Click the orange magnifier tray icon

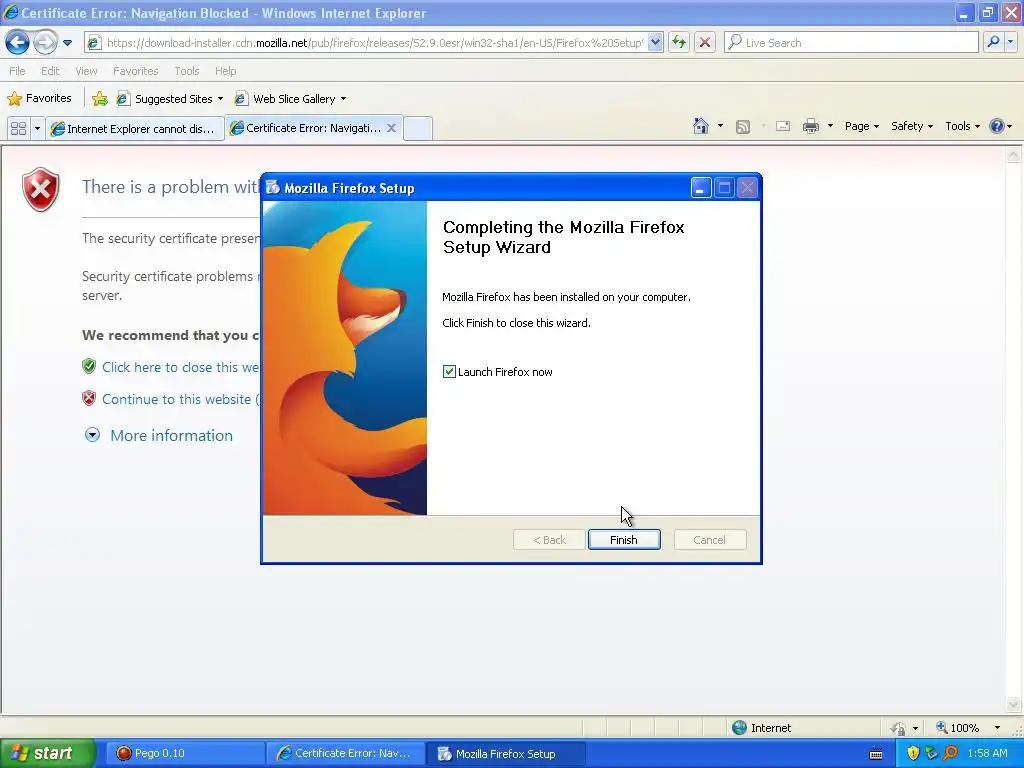(950, 754)
